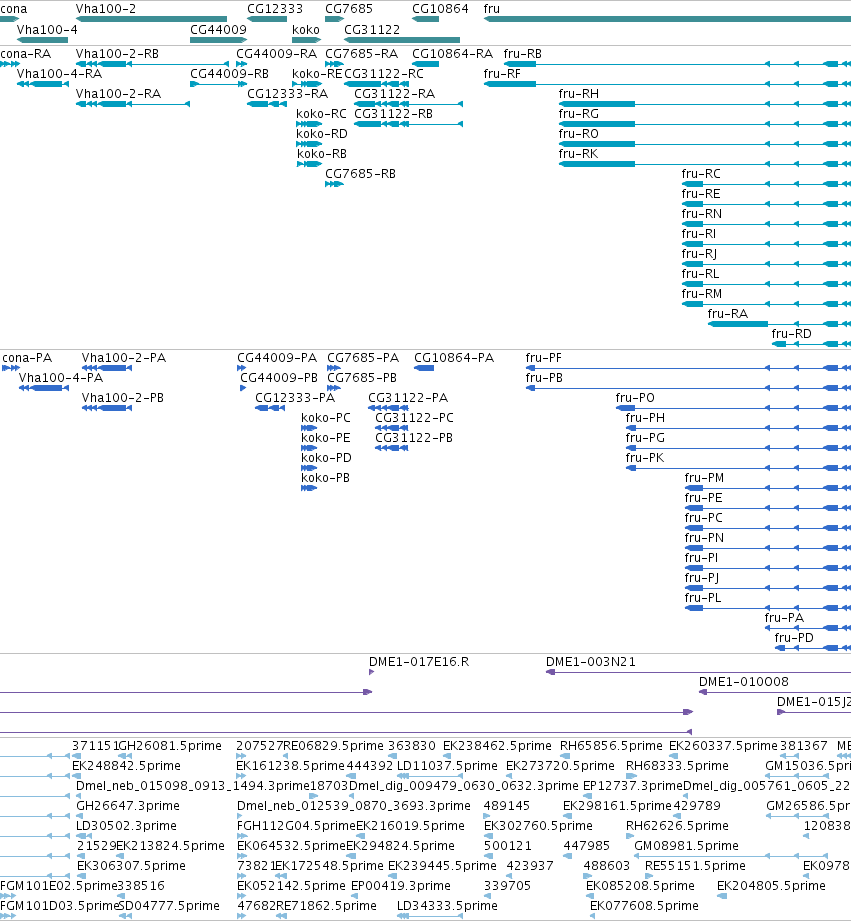The image size is (851, 921).
Task: Select the CG12333-PA protein
Action: click(270, 408)
